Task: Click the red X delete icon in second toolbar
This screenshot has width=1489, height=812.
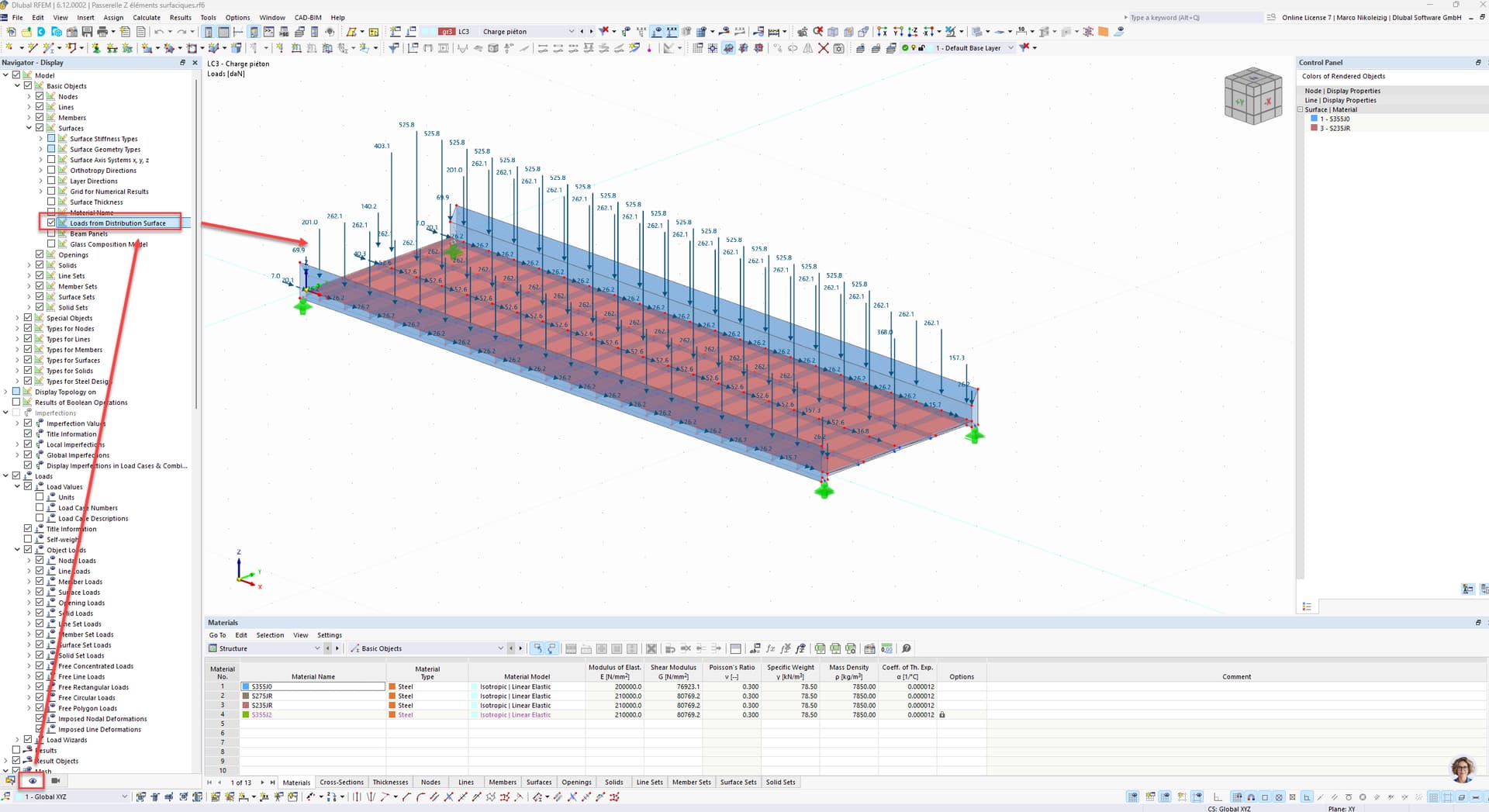Action: tap(824, 48)
